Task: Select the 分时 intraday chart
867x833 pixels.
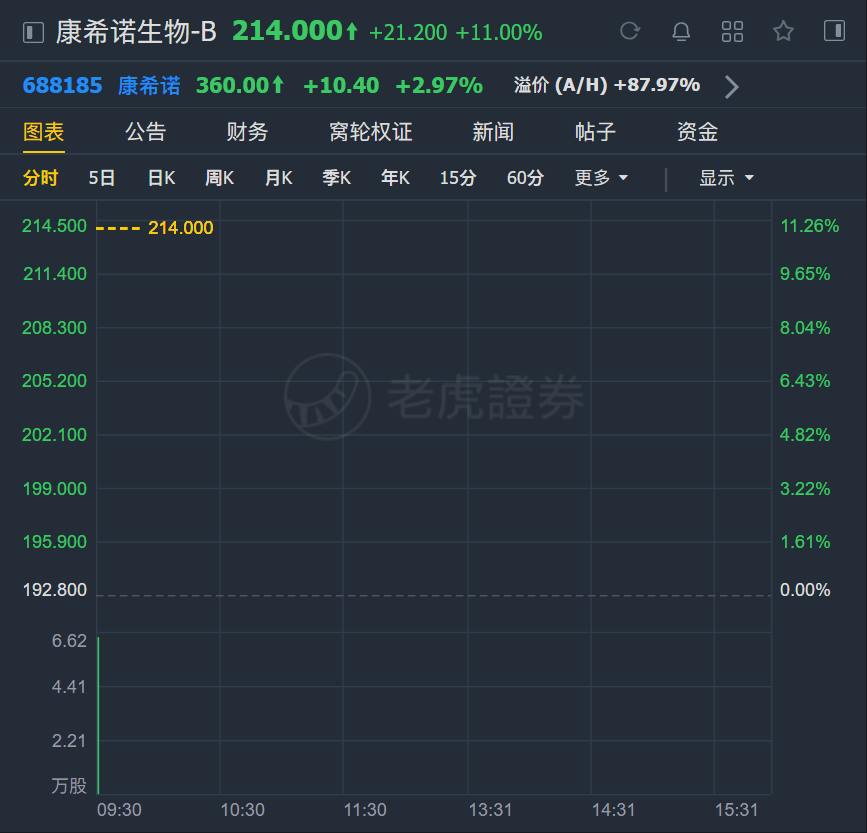Action: pos(40,178)
